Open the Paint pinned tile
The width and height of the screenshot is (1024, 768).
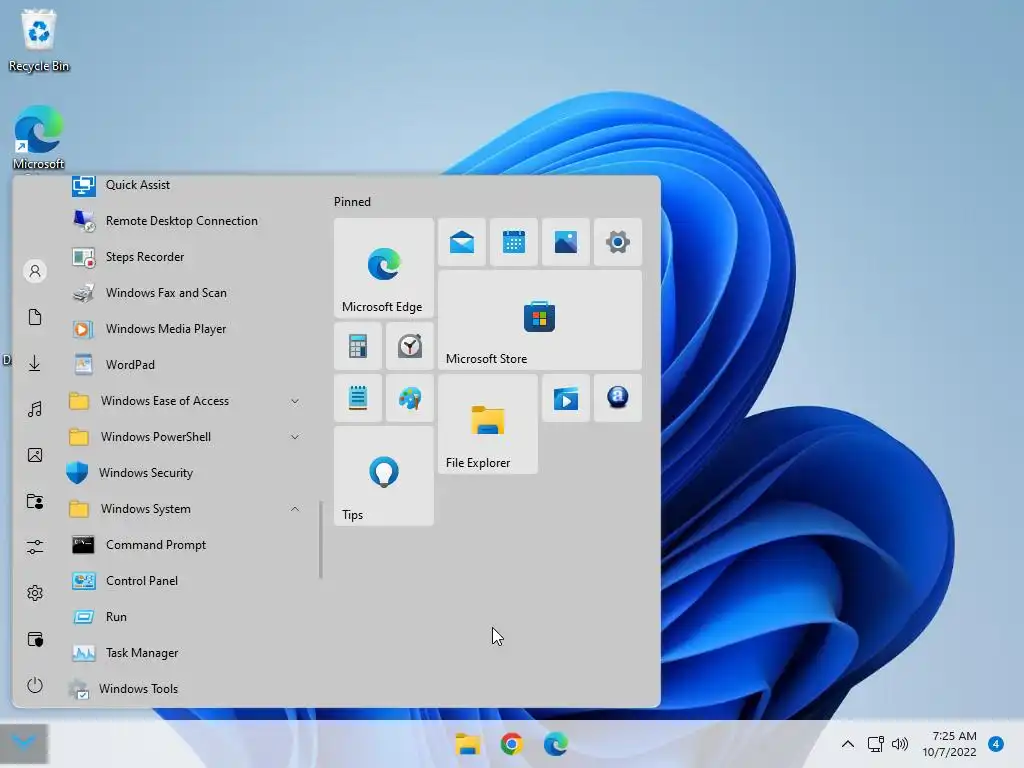409,398
